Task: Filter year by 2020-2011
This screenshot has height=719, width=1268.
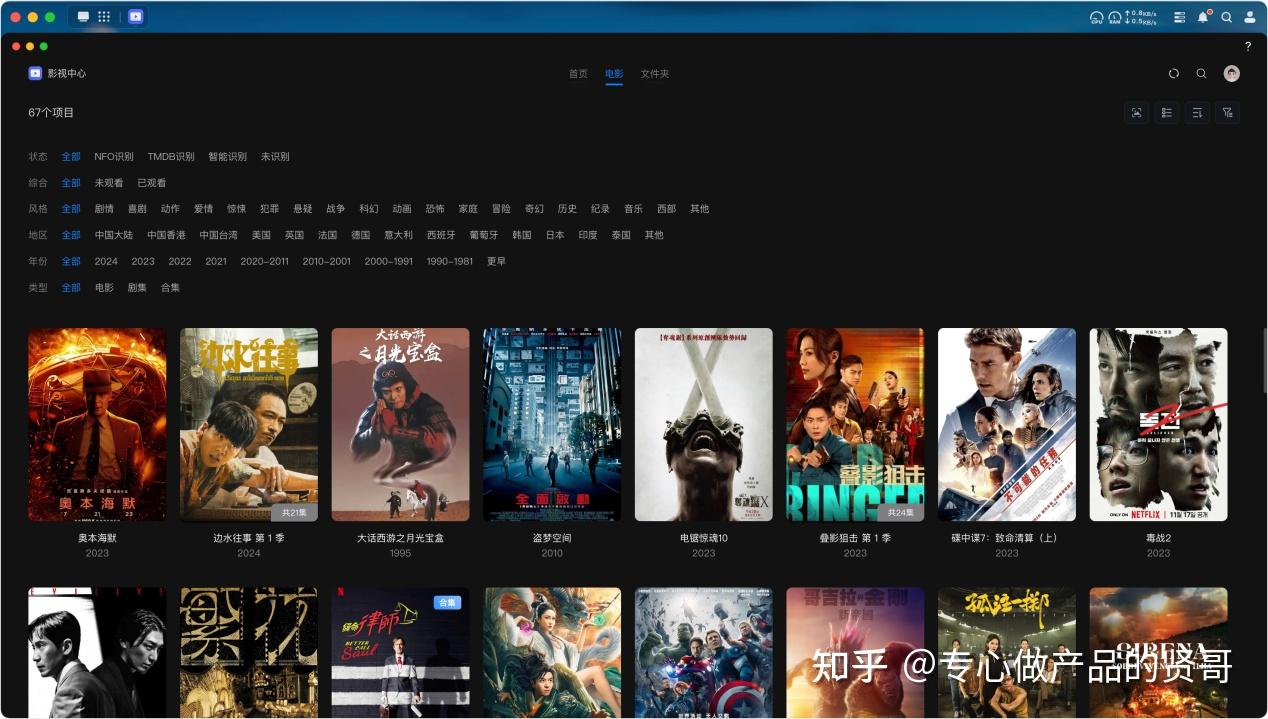Action: pos(264,261)
